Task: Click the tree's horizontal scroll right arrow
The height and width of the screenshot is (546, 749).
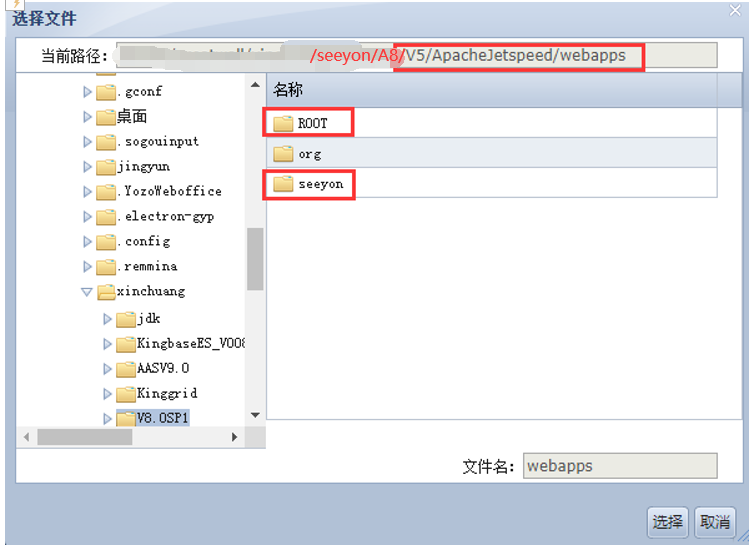Action: tap(235, 437)
